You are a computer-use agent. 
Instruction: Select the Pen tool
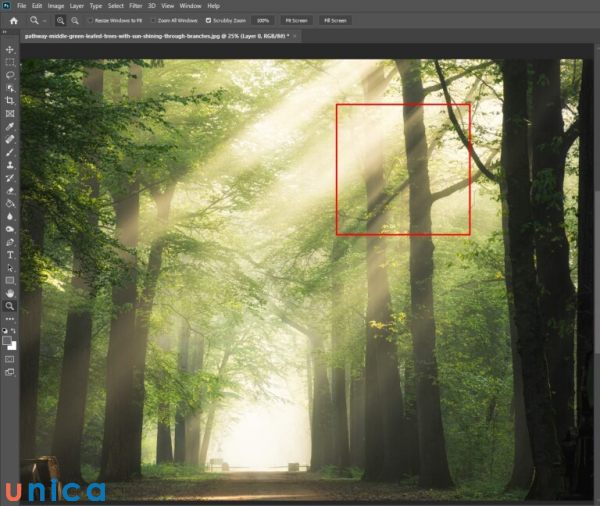[x=10, y=242]
